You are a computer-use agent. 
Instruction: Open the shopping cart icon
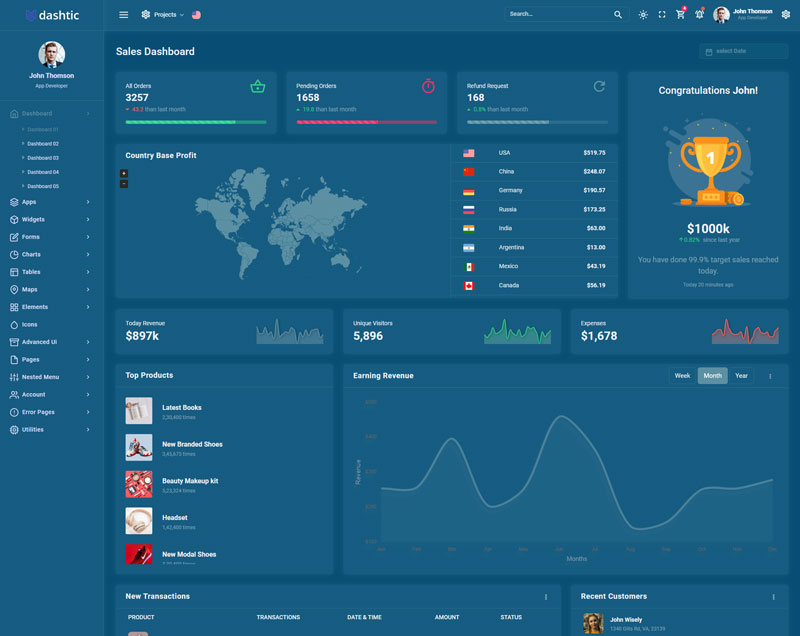tap(680, 15)
